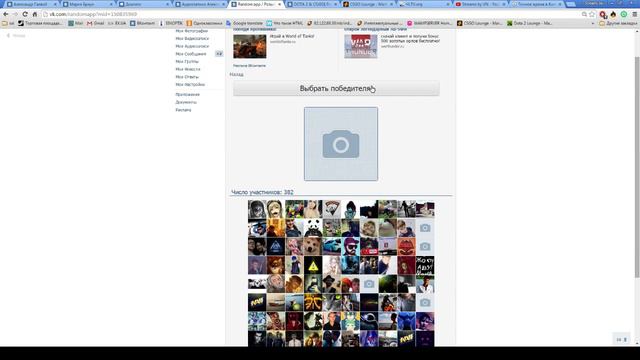Image resolution: width=640 pixels, height=360 pixels.
Task: Click the magnifier icon in address bar
Action: pyautogui.click(x=584, y=14)
